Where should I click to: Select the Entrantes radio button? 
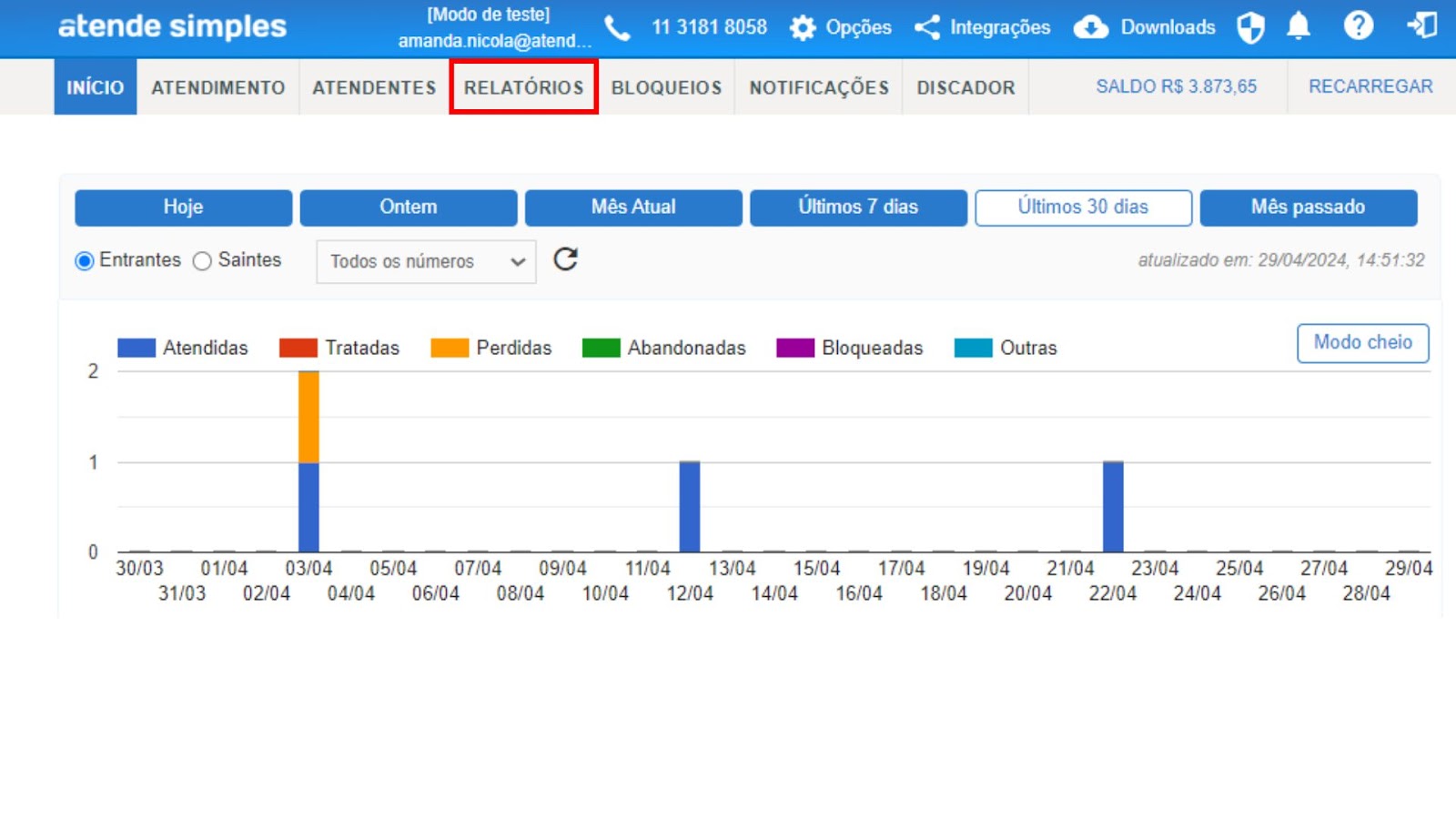[85, 261]
